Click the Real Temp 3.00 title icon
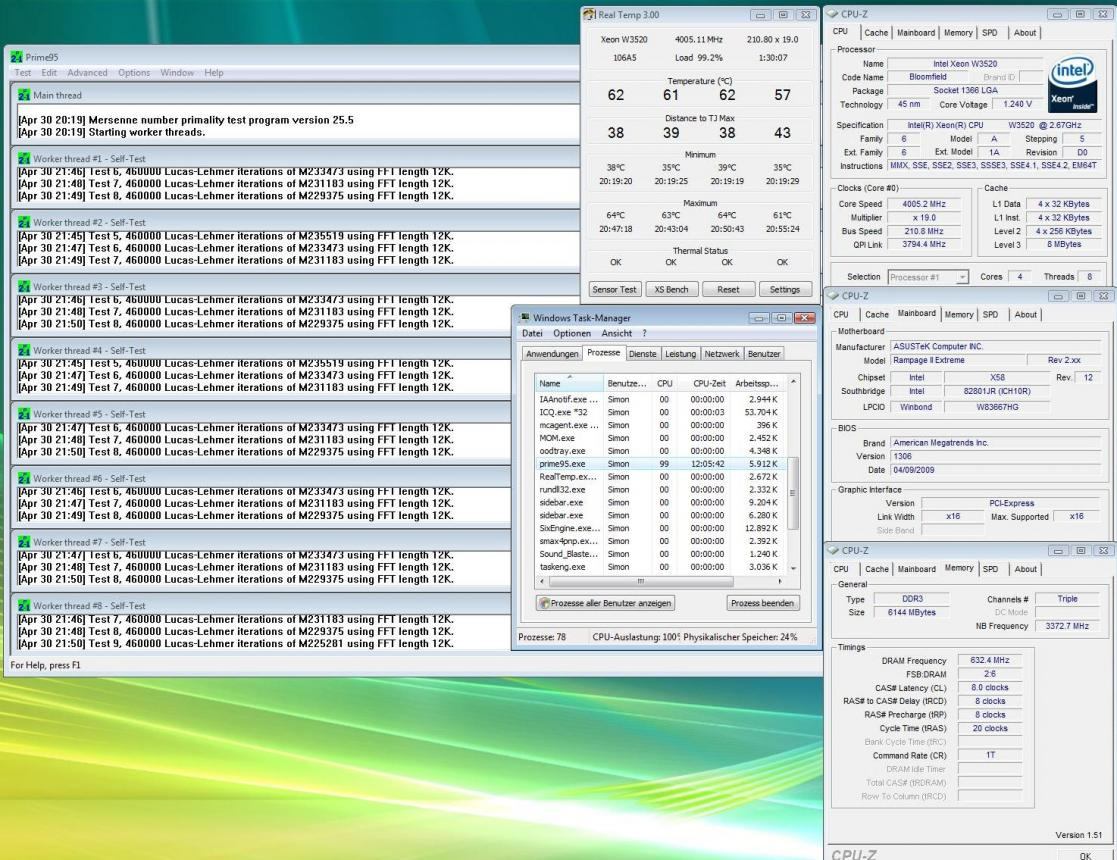Viewport: 1117px width, 860px height. (x=589, y=14)
